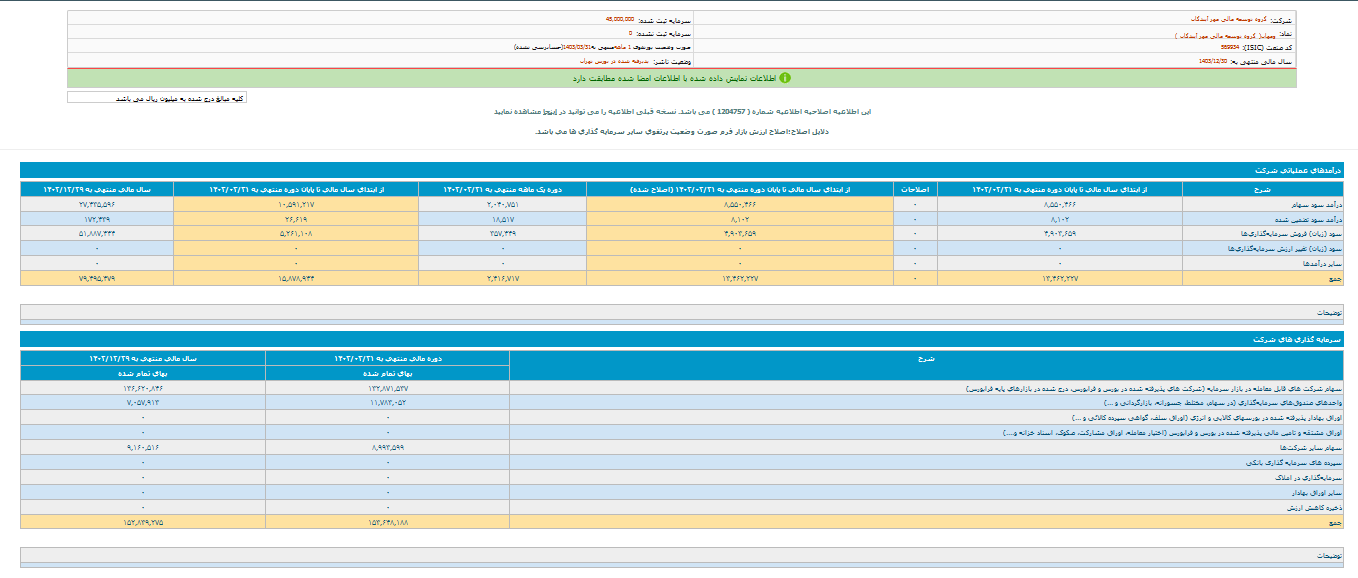Select the cell with value 51,887,434

pos(96,233)
